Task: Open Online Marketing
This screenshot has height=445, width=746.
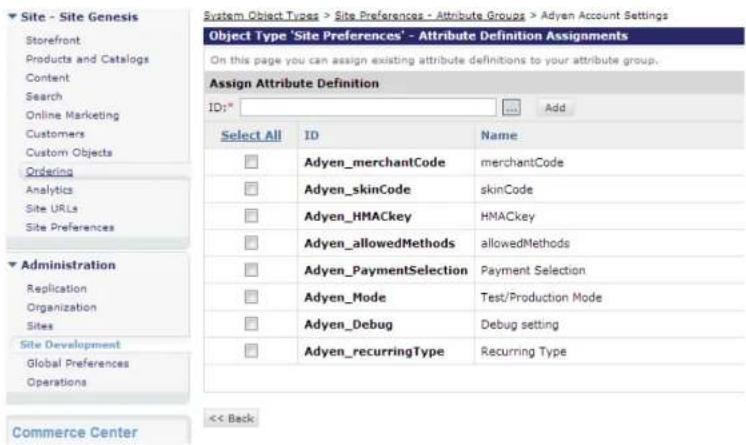Action: click(73, 115)
